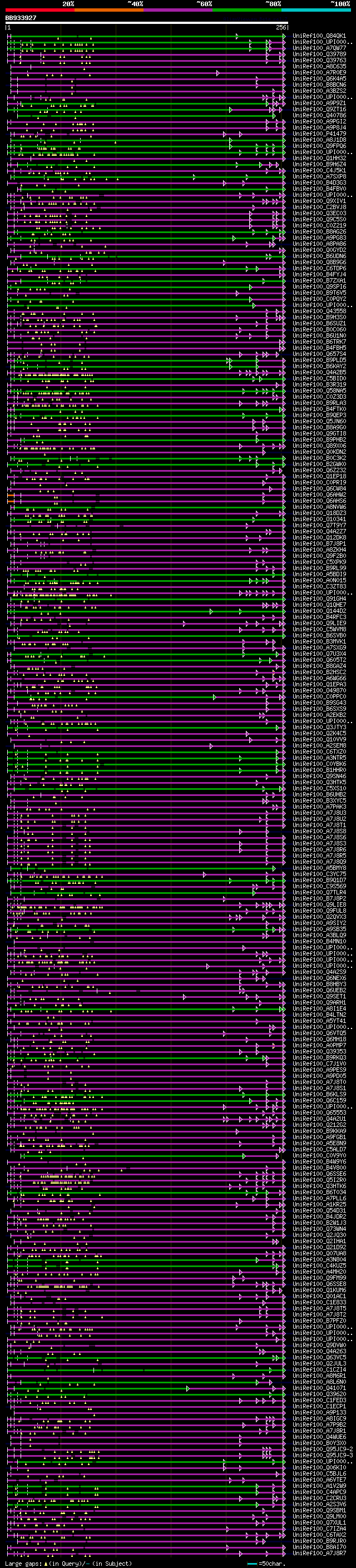Select hit UniRef100_B4D3G3
The image size is (356, 1568).
point(319,182)
